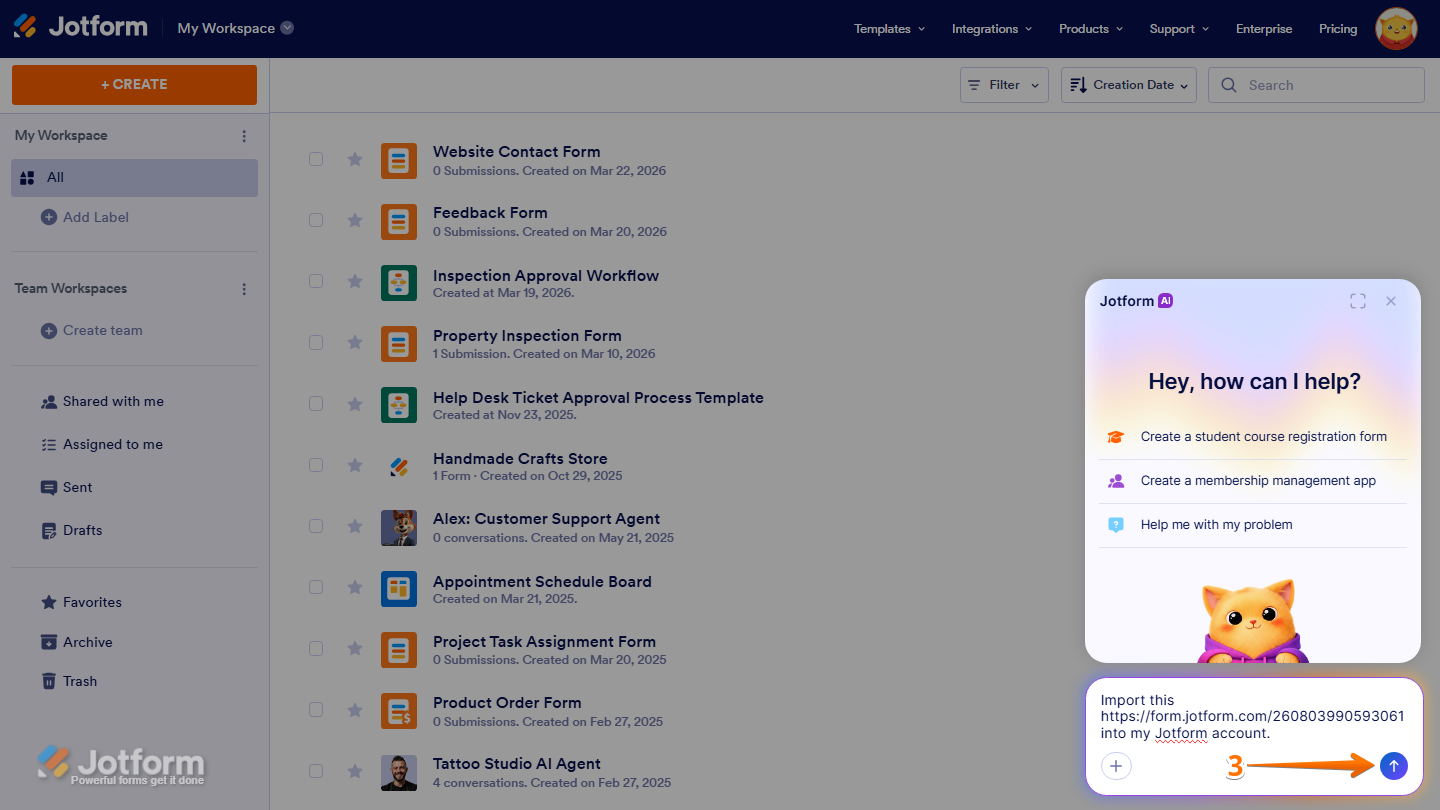Select the Website Contact Form checkbox

coord(316,159)
